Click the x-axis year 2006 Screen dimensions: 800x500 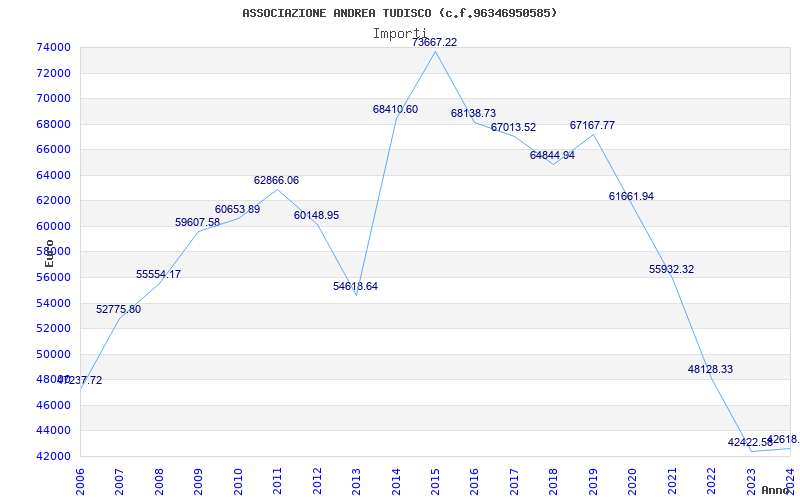pyautogui.click(x=80, y=481)
